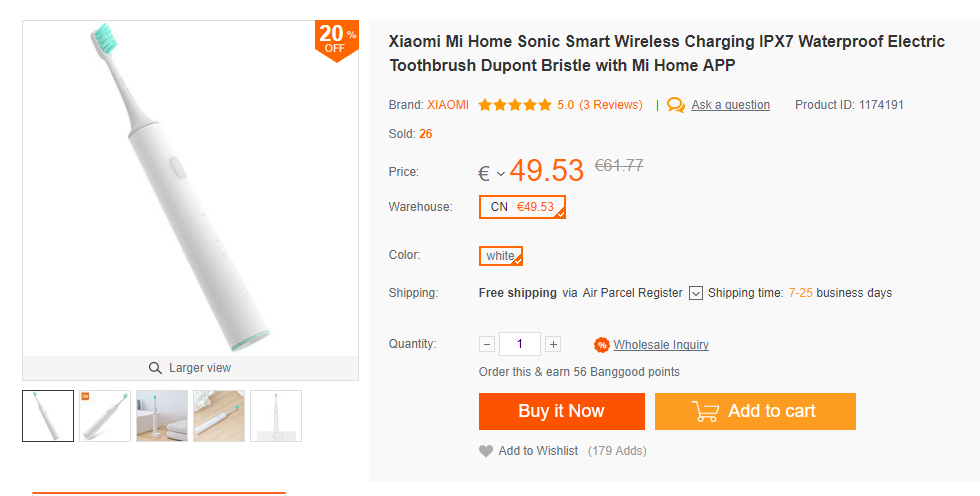Click the Ask a question chat icon
980x496 pixels.
pos(676,105)
